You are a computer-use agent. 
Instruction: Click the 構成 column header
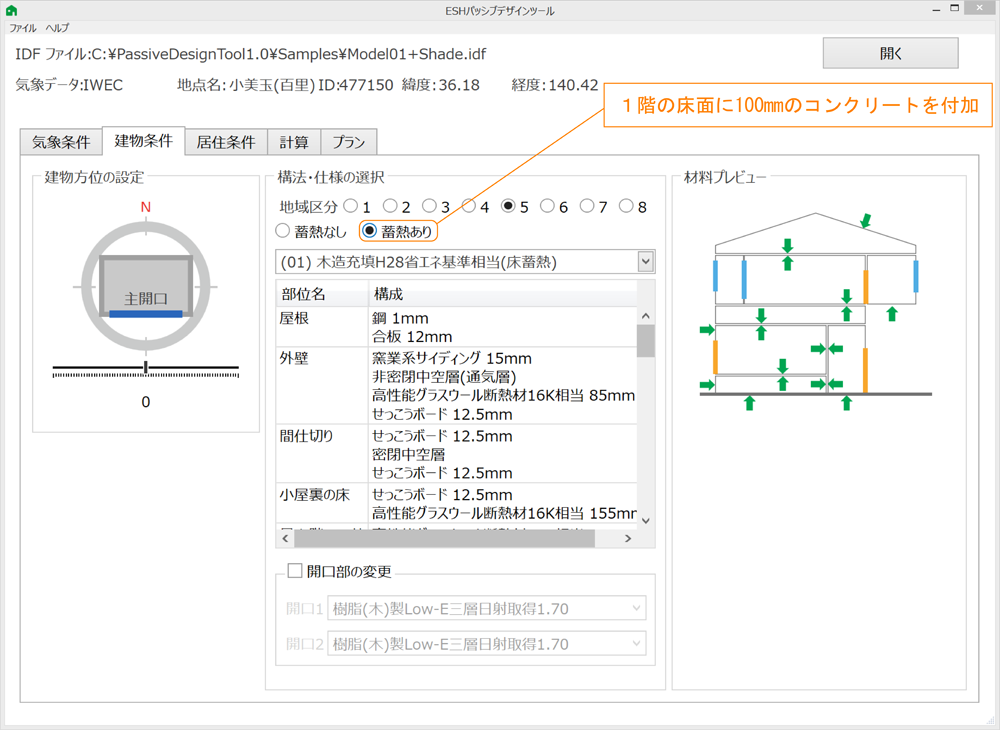click(503, 294)
